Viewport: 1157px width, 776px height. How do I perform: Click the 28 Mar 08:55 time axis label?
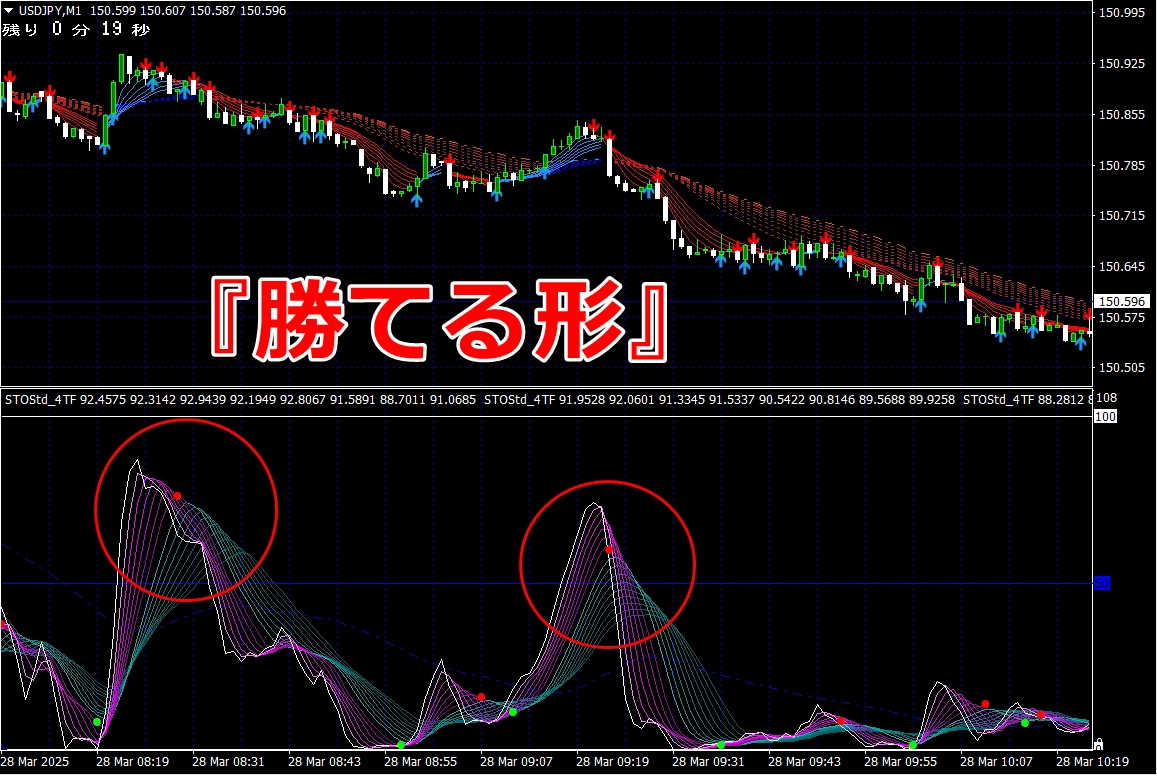point(419,761)
